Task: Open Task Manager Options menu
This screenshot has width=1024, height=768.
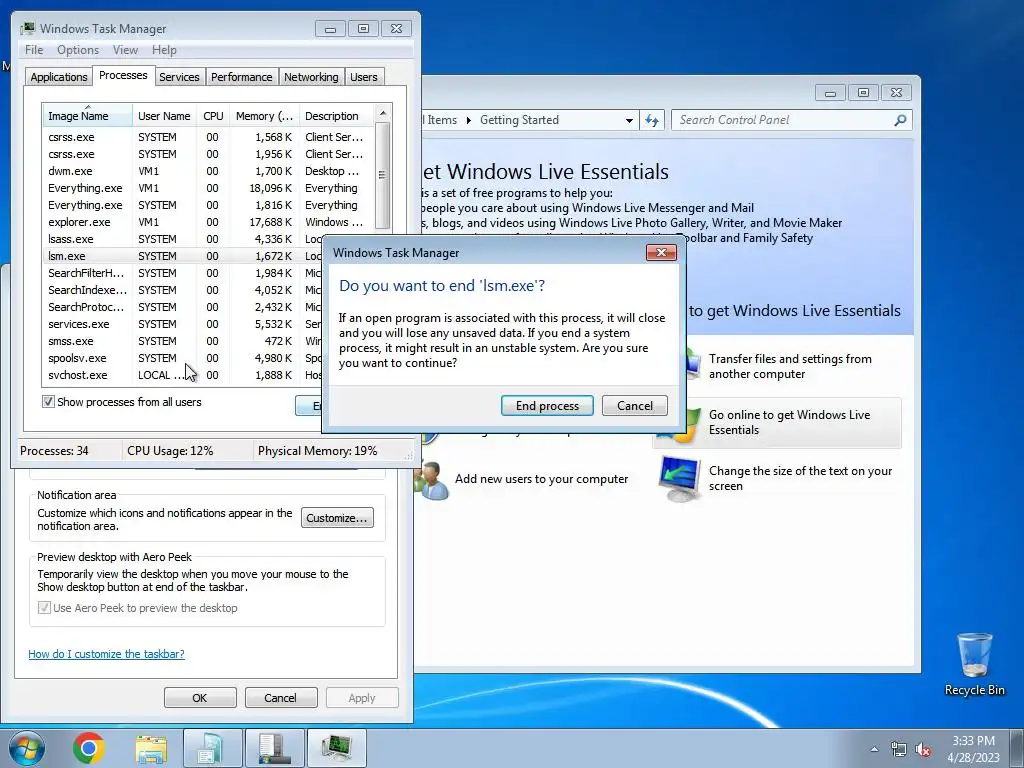Action: pyautogui.click(x=78, y=50)
